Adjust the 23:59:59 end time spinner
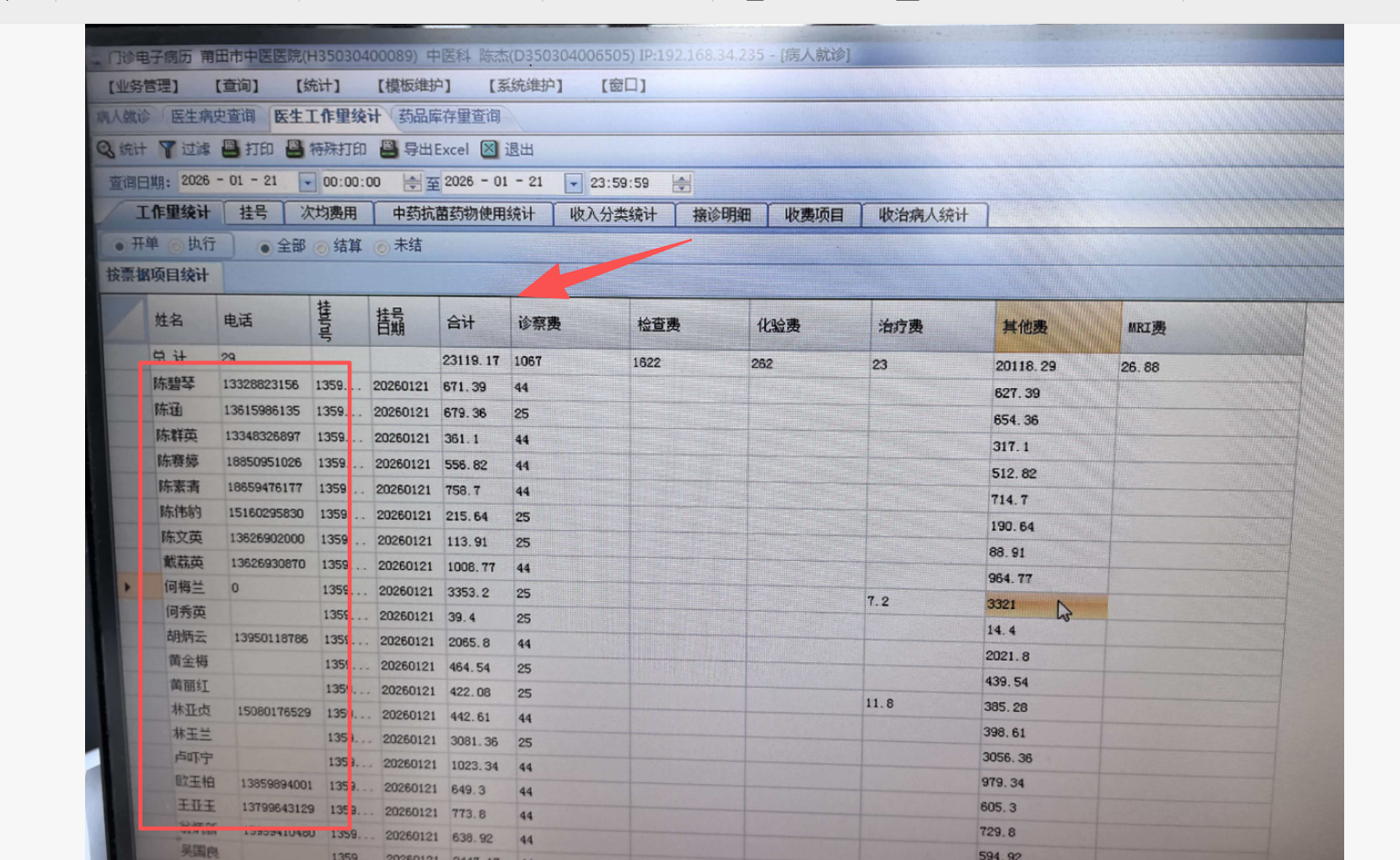The width and height of the screenshot is (1400, 860). coord(682,183)
